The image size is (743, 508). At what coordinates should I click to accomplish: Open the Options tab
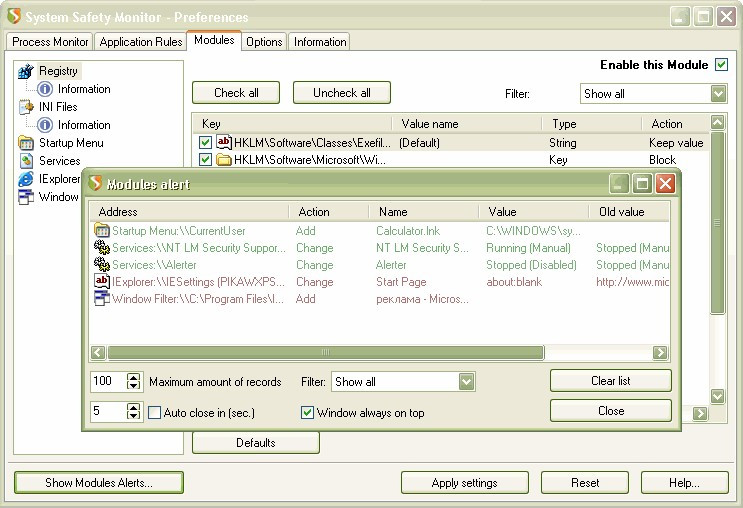pyautogui.click(x=264, y=42)
